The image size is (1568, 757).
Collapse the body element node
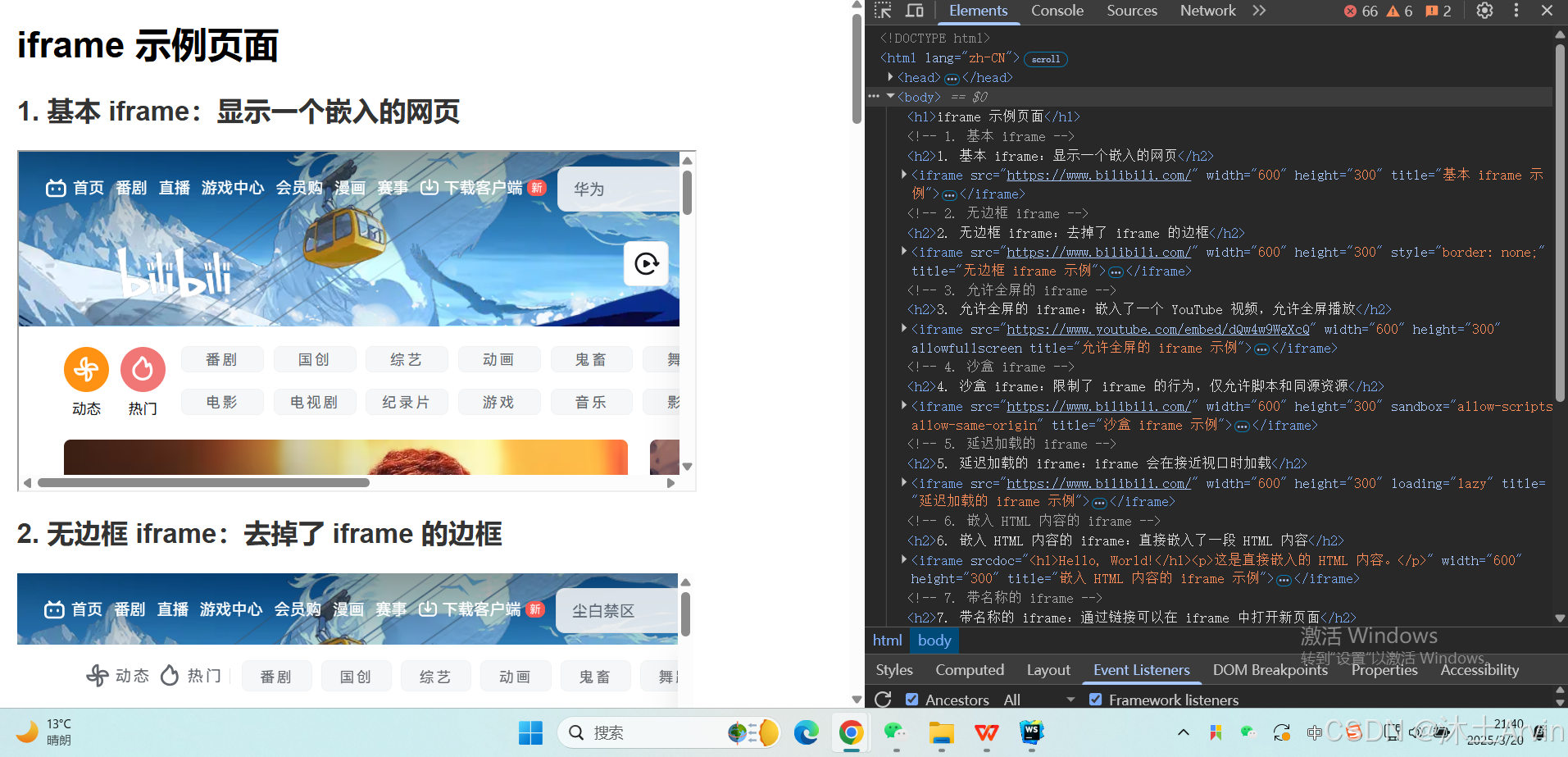(x=890, y=96)
